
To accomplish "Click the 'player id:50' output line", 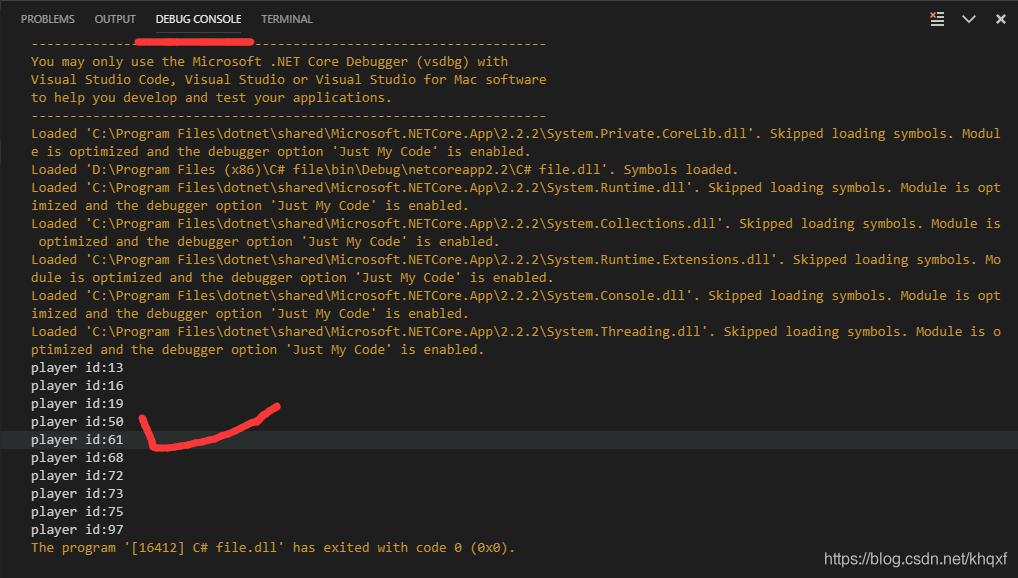I will tap(77, 422).
